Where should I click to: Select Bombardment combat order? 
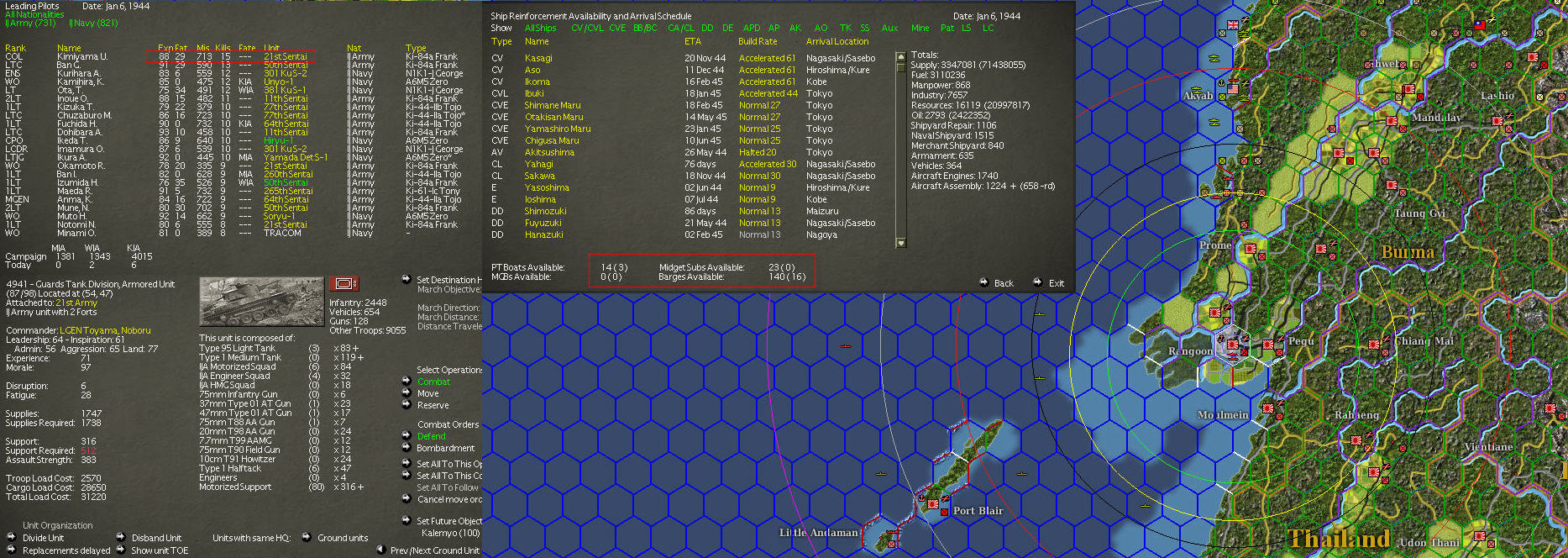[445, 448]
